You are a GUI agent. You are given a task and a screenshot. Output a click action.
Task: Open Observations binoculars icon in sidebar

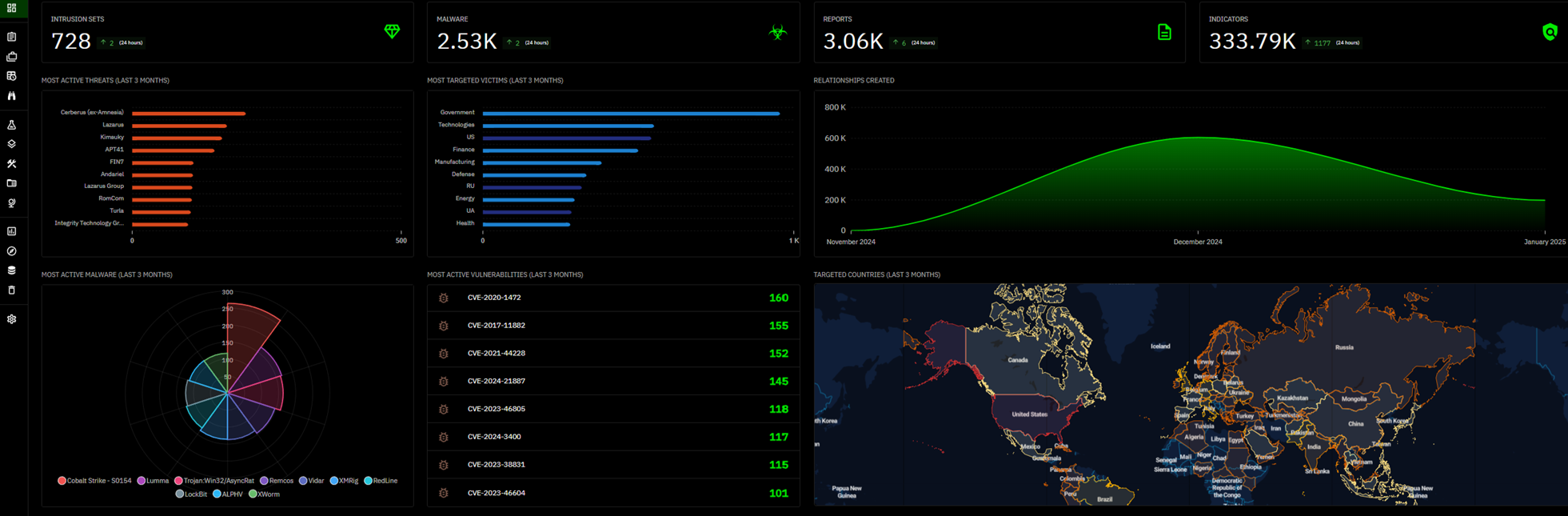[x=12, y=96]
